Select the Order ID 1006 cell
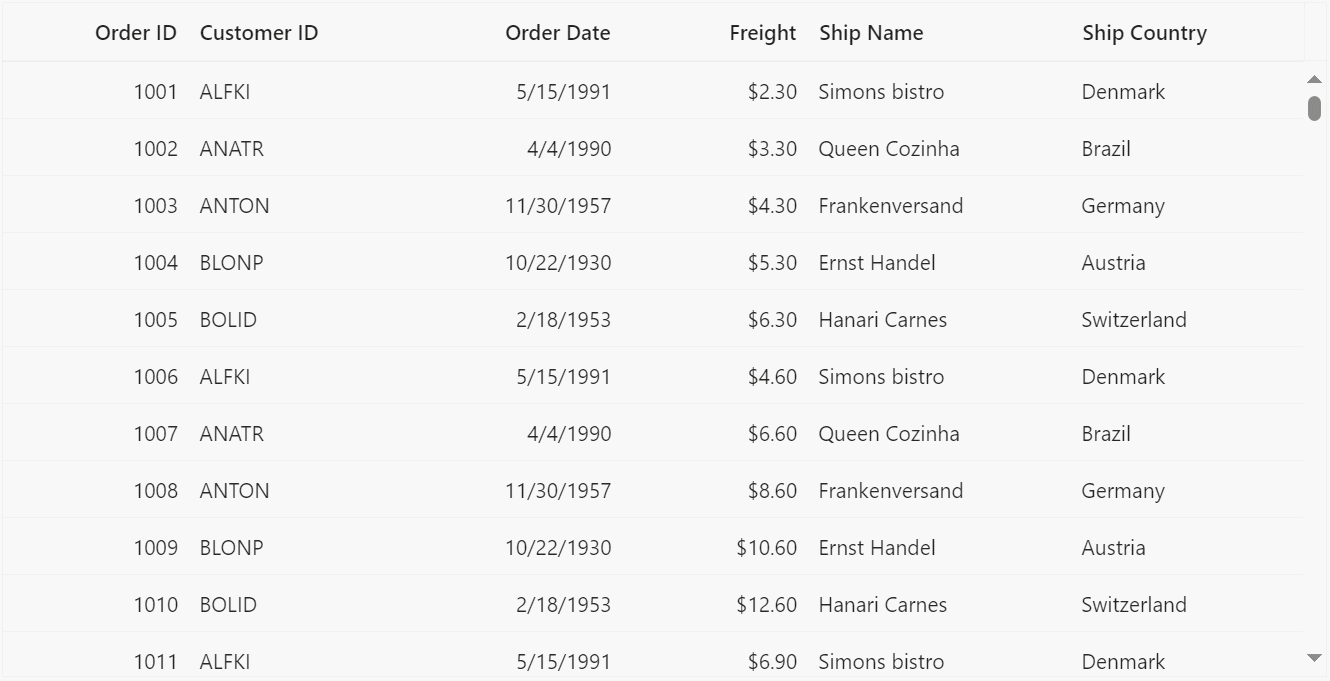This screenshot has height=681, width=1330. 155,377
